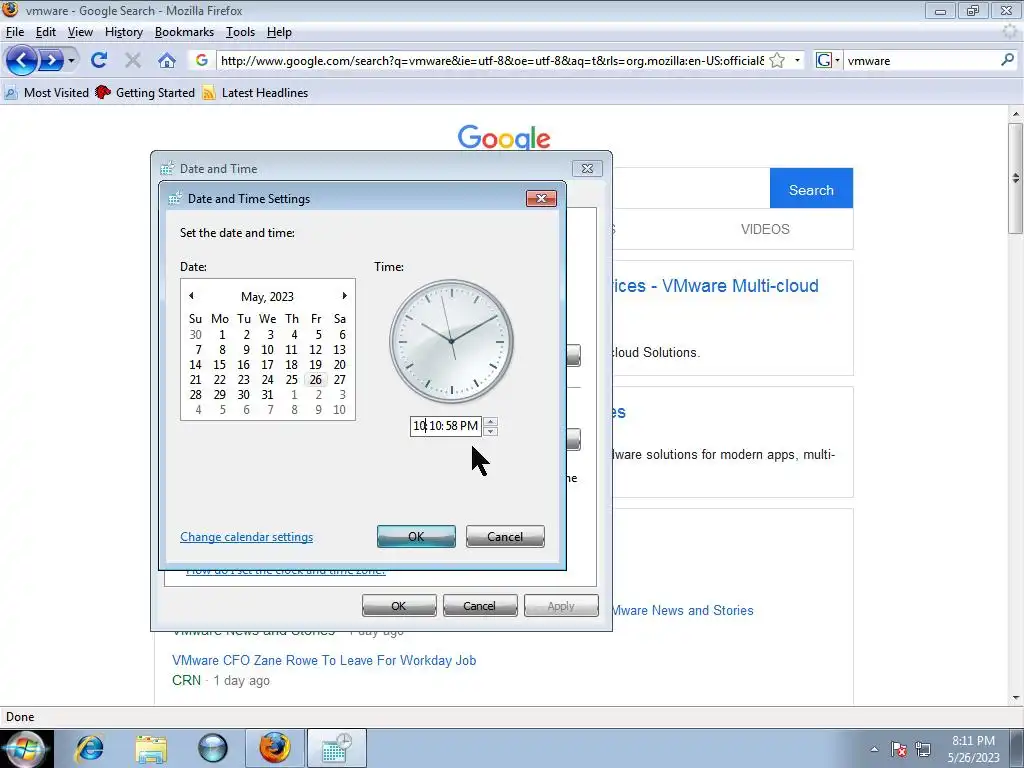Screen dimensions: 1024x768
Task: Click the vmware search bar field
Action: pos(921,61)
